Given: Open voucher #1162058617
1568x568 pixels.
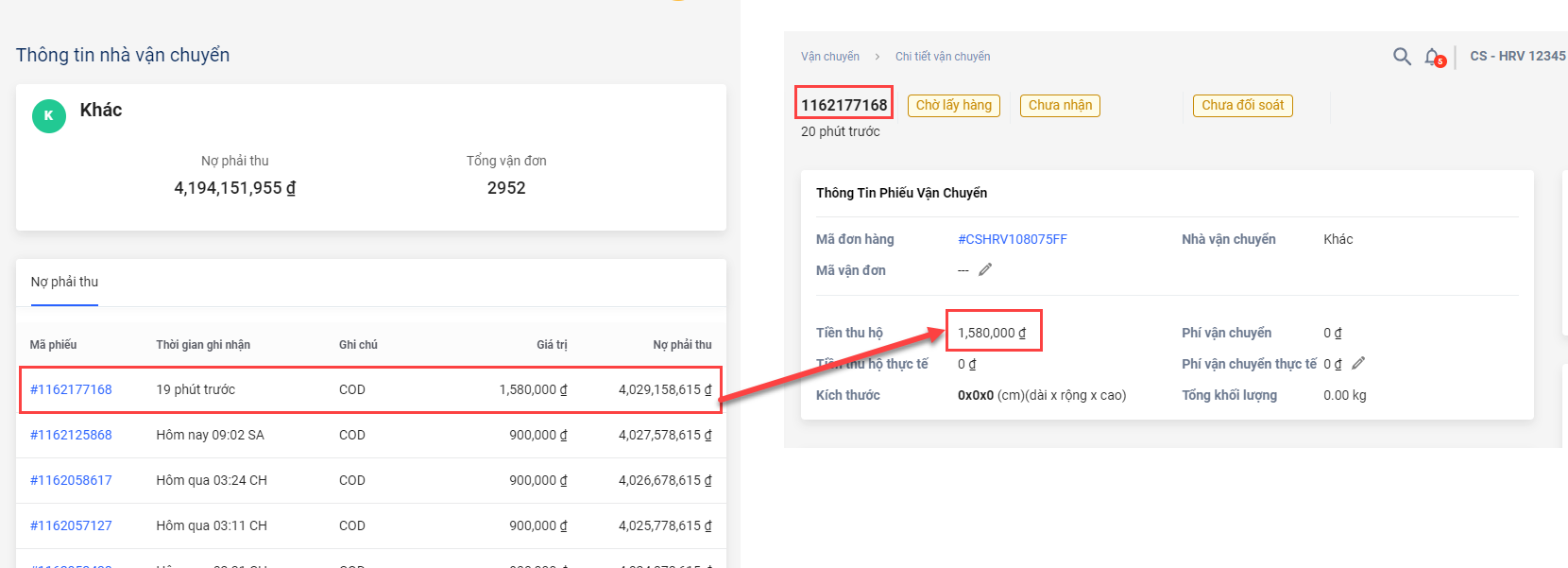Looking at the screenshot, I should pyautogui.click(x=71, y=480).
